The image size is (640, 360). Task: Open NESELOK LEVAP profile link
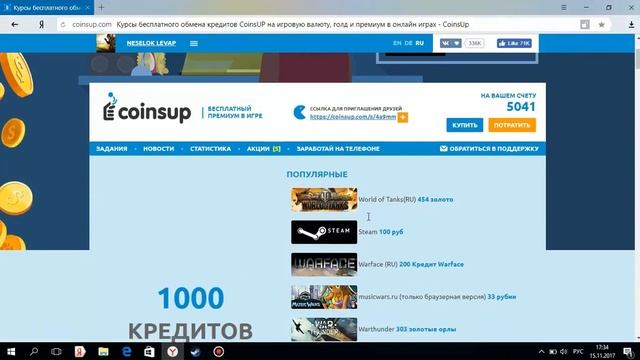[151, 43]
